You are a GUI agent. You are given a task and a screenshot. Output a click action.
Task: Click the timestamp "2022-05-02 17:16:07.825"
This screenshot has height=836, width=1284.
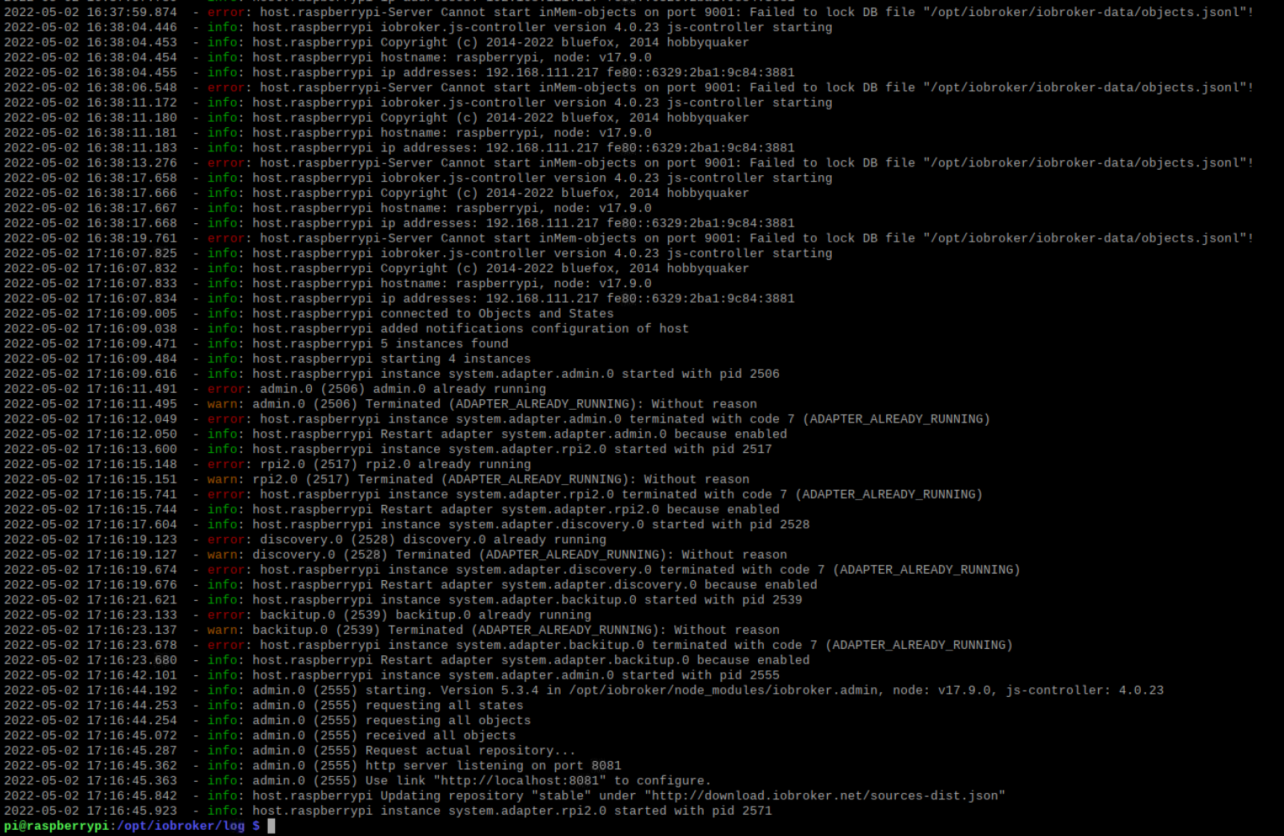tap(90, 254)
